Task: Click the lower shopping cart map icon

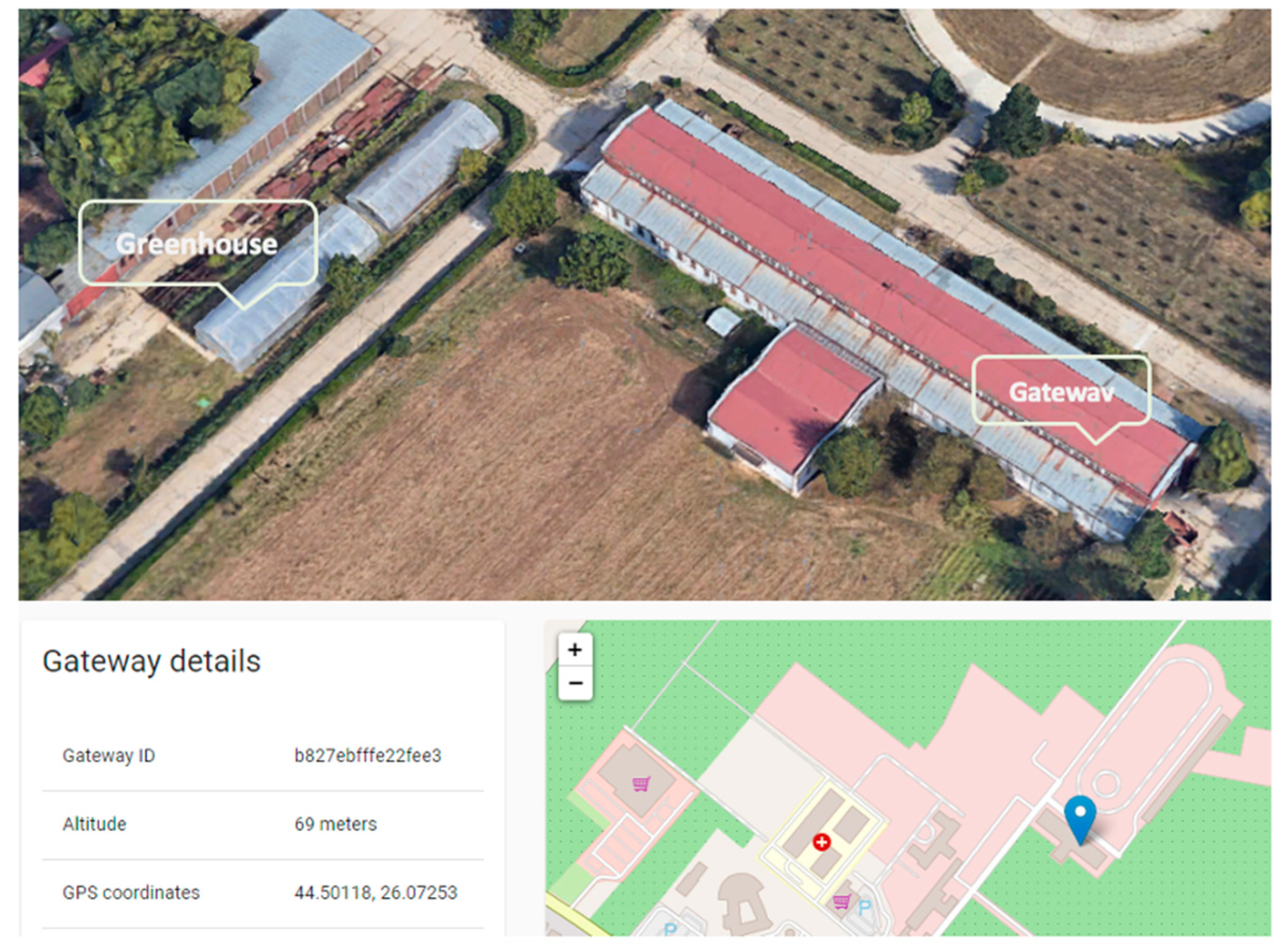Action: point(842,902)
